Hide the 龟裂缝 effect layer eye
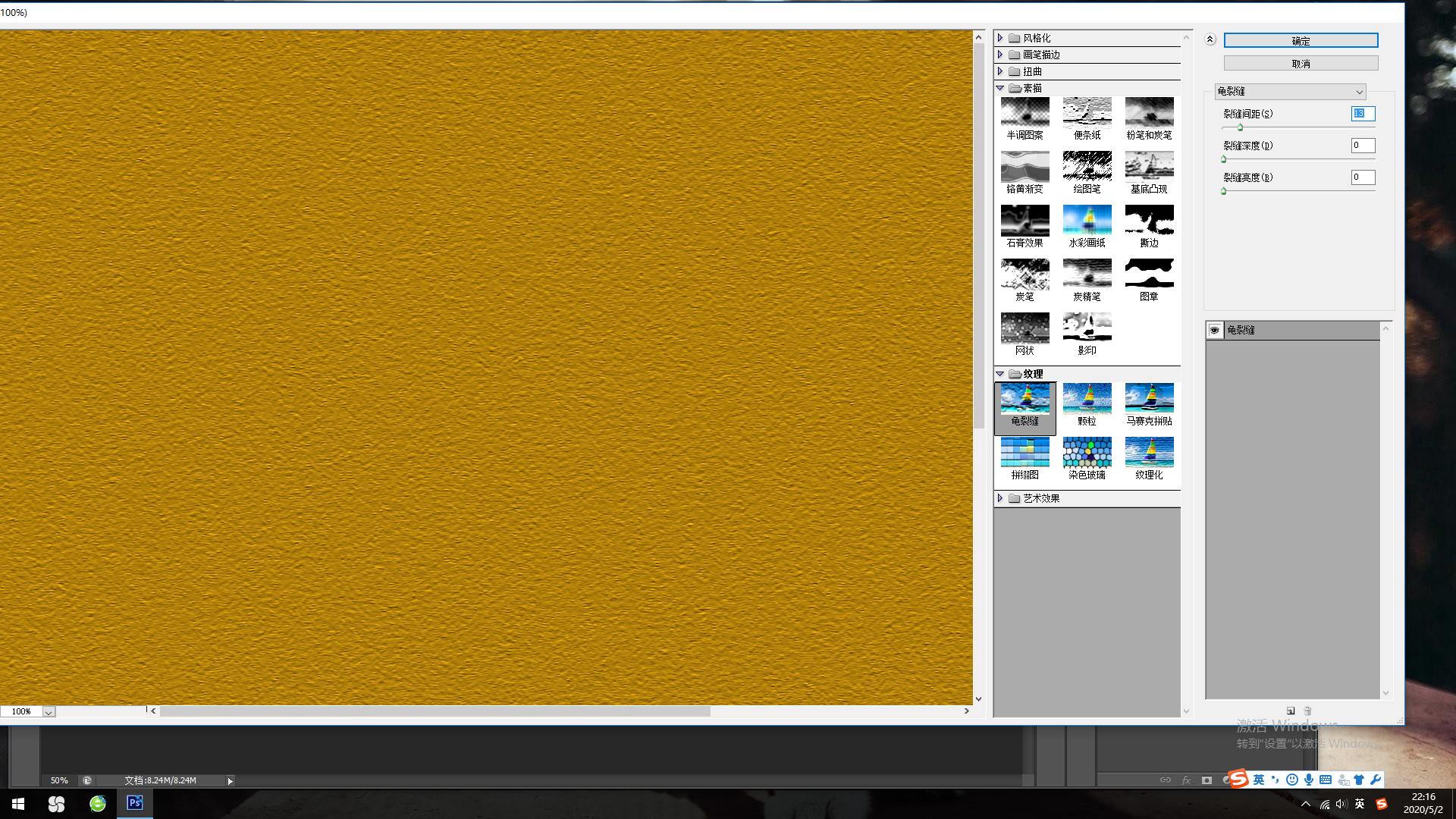The width and height of the screenshot is (1456, 819). point(1215,330)
